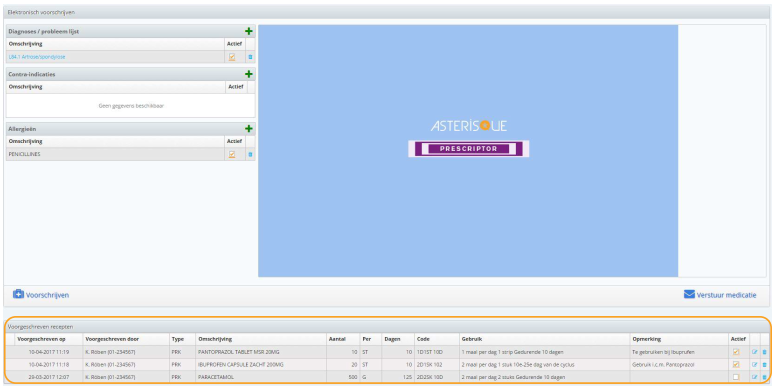This screenshot has width=776, height=389.
Task: Sort prescriptions by Voorgeschreven op column
Action: [41, 340]
